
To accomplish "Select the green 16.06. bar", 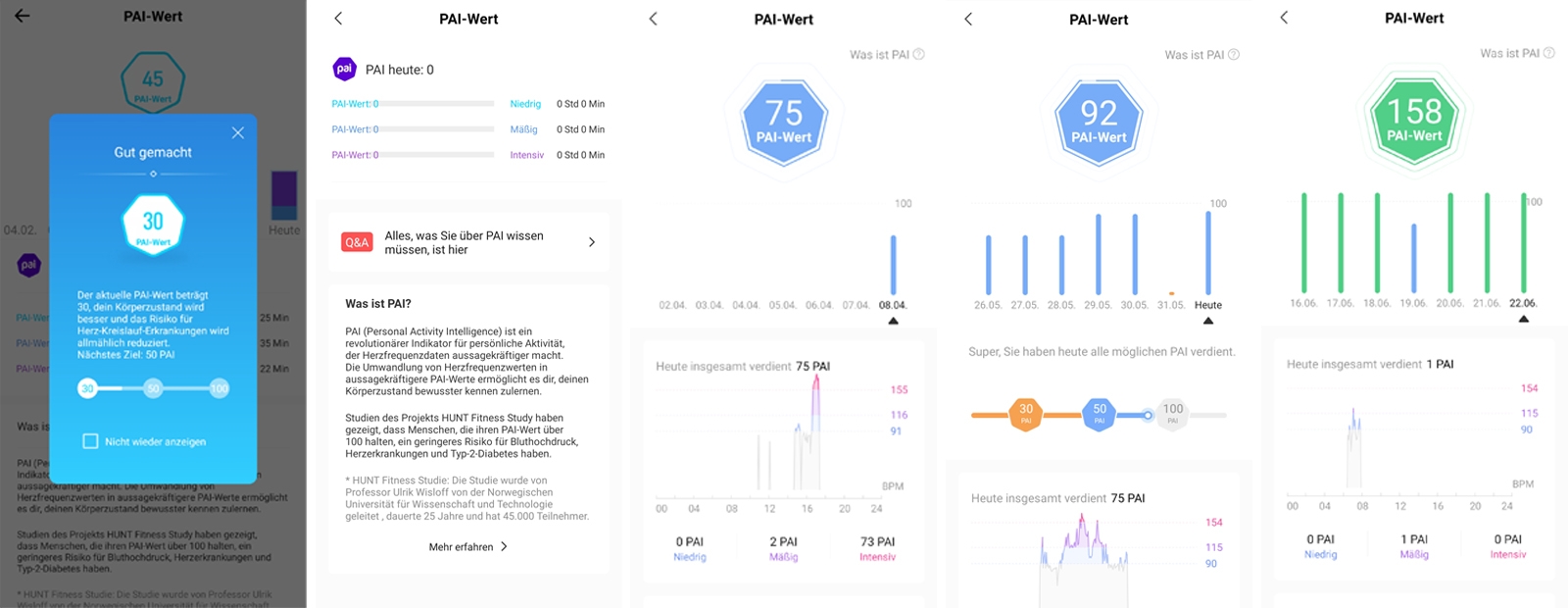I will [x=1303, y=242].
